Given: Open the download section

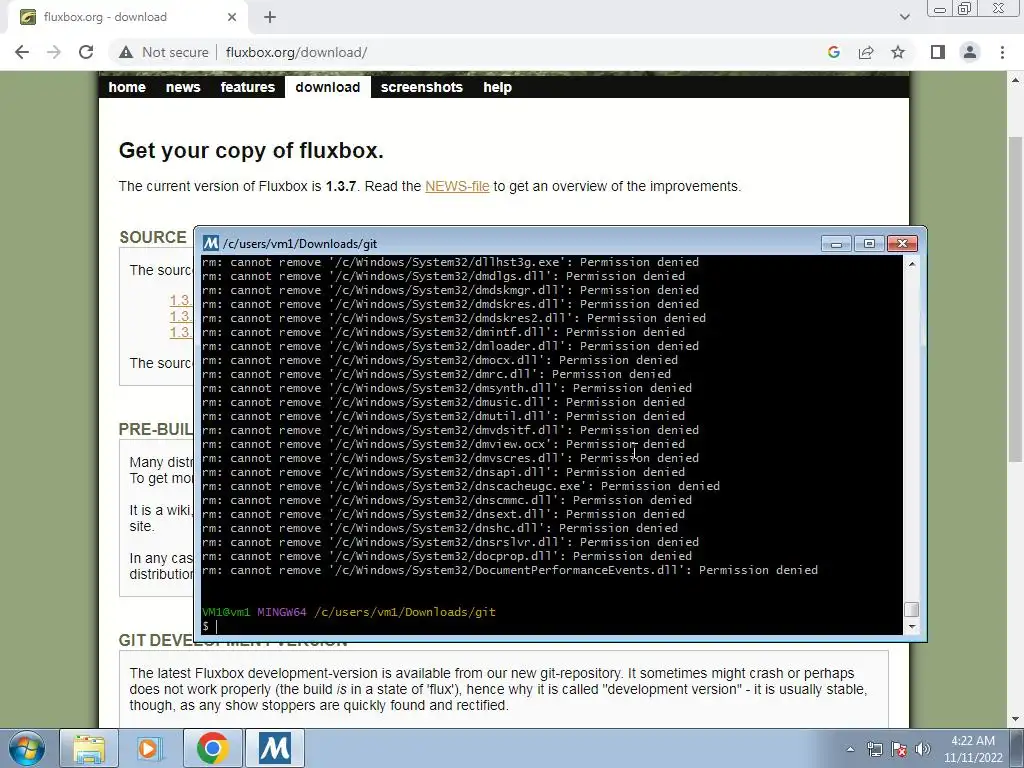Looking at the screenshot, I should [x=328, y=88].
